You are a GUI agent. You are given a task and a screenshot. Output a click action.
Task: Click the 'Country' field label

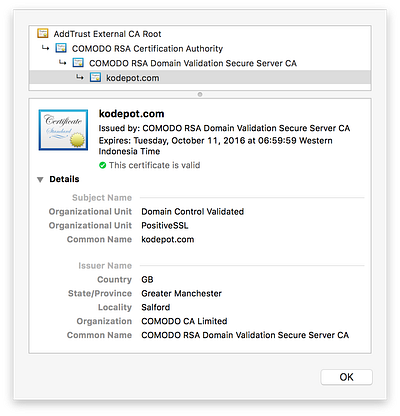(115, 279)
